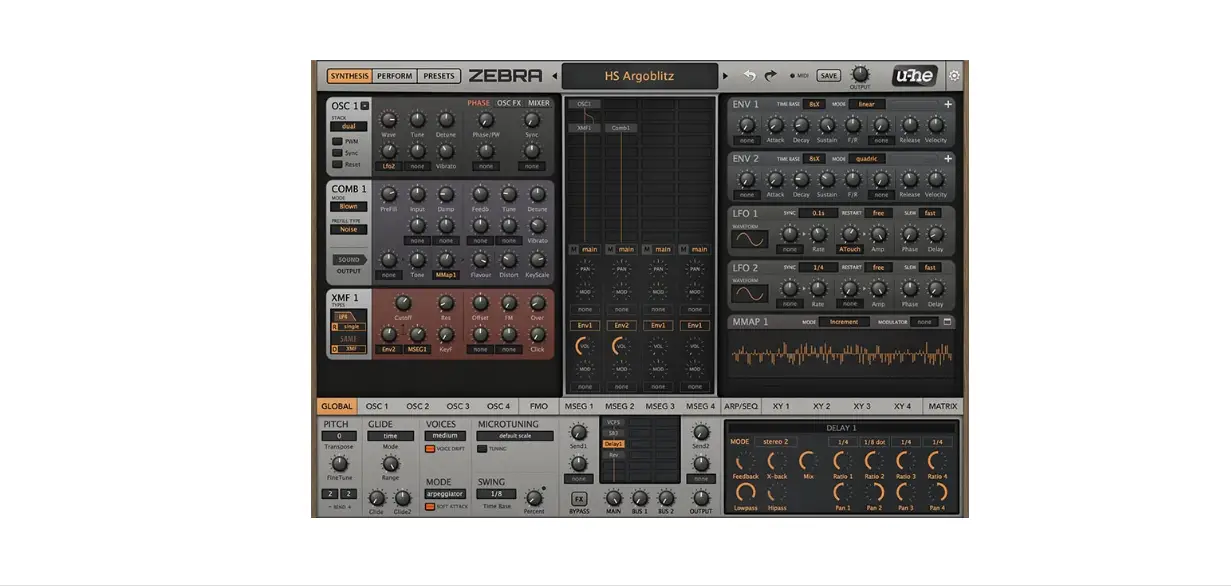Click the LFO 1 Rate knob

818,234
